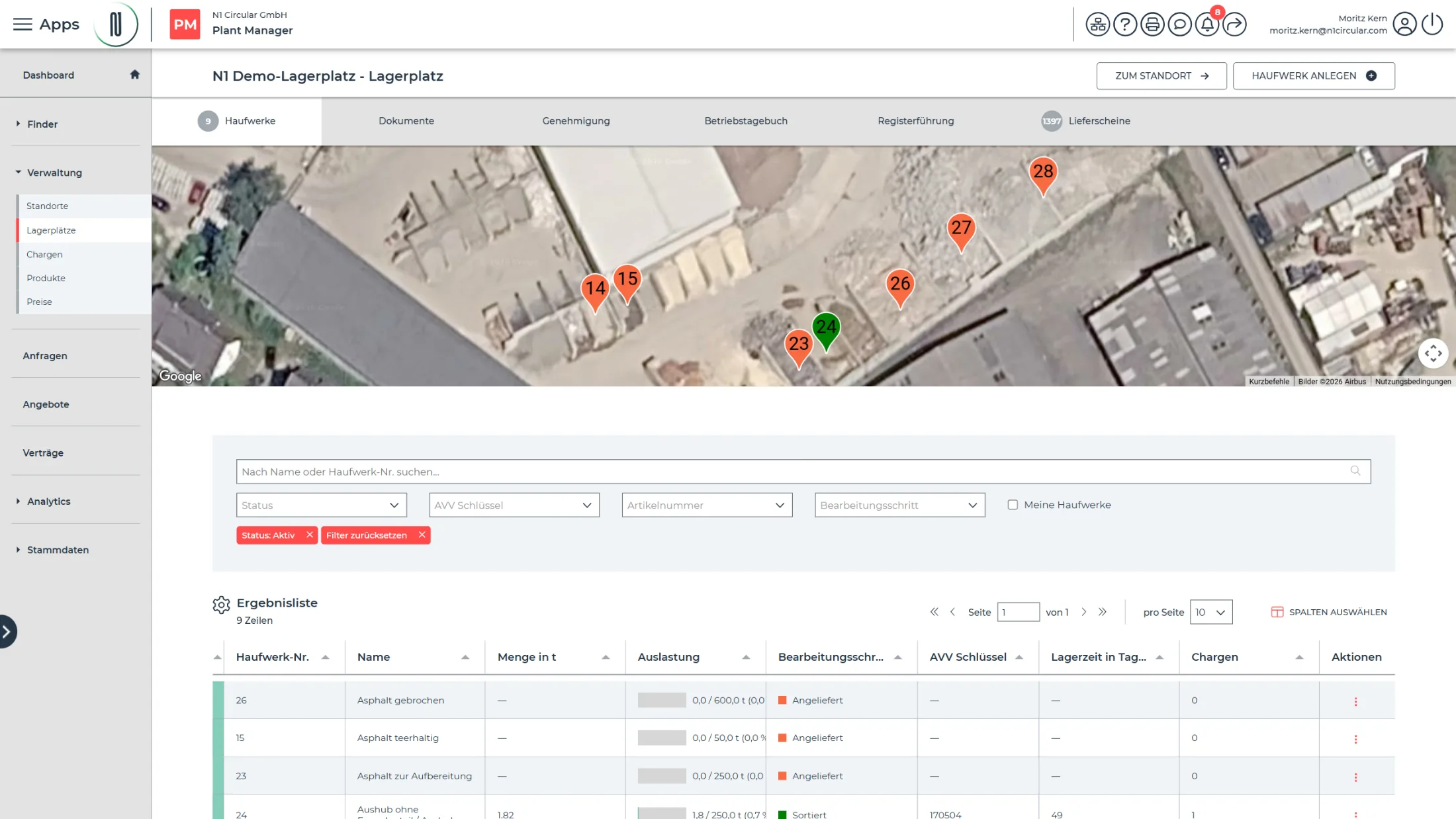
Task: Remove the Status: Aktiv filter chip
Action: click(309, 535)
